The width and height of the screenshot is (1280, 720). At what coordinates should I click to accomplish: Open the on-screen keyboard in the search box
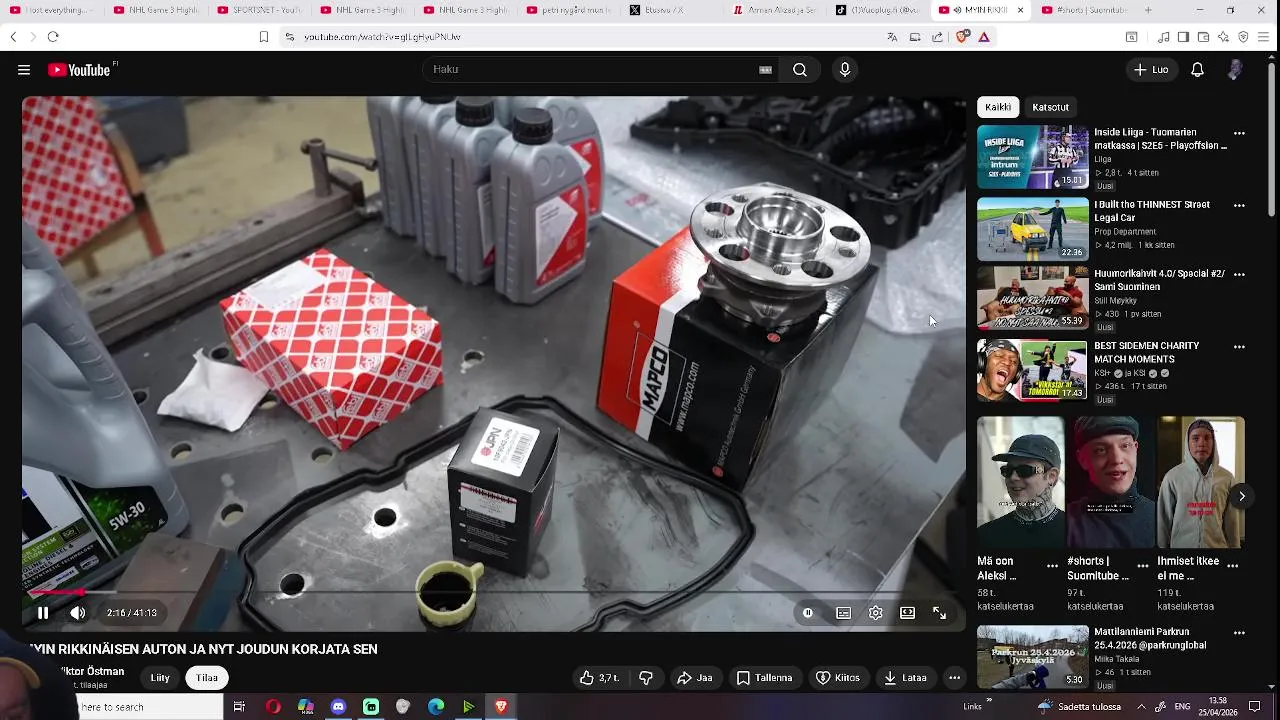[x=765, y=70]
